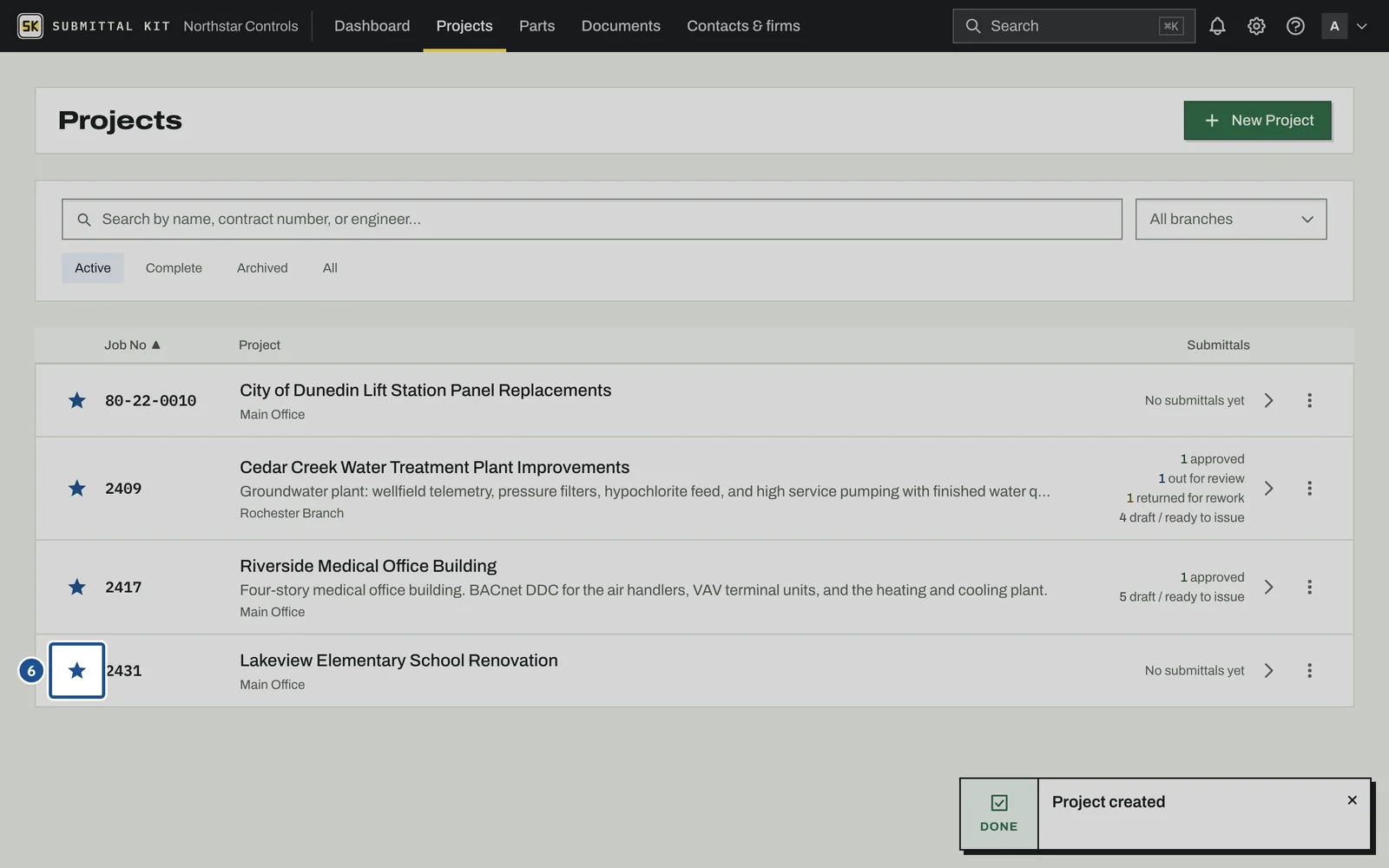Click the Northstar Controls company name
1389x868 pixels.
(x=240, y=26)
